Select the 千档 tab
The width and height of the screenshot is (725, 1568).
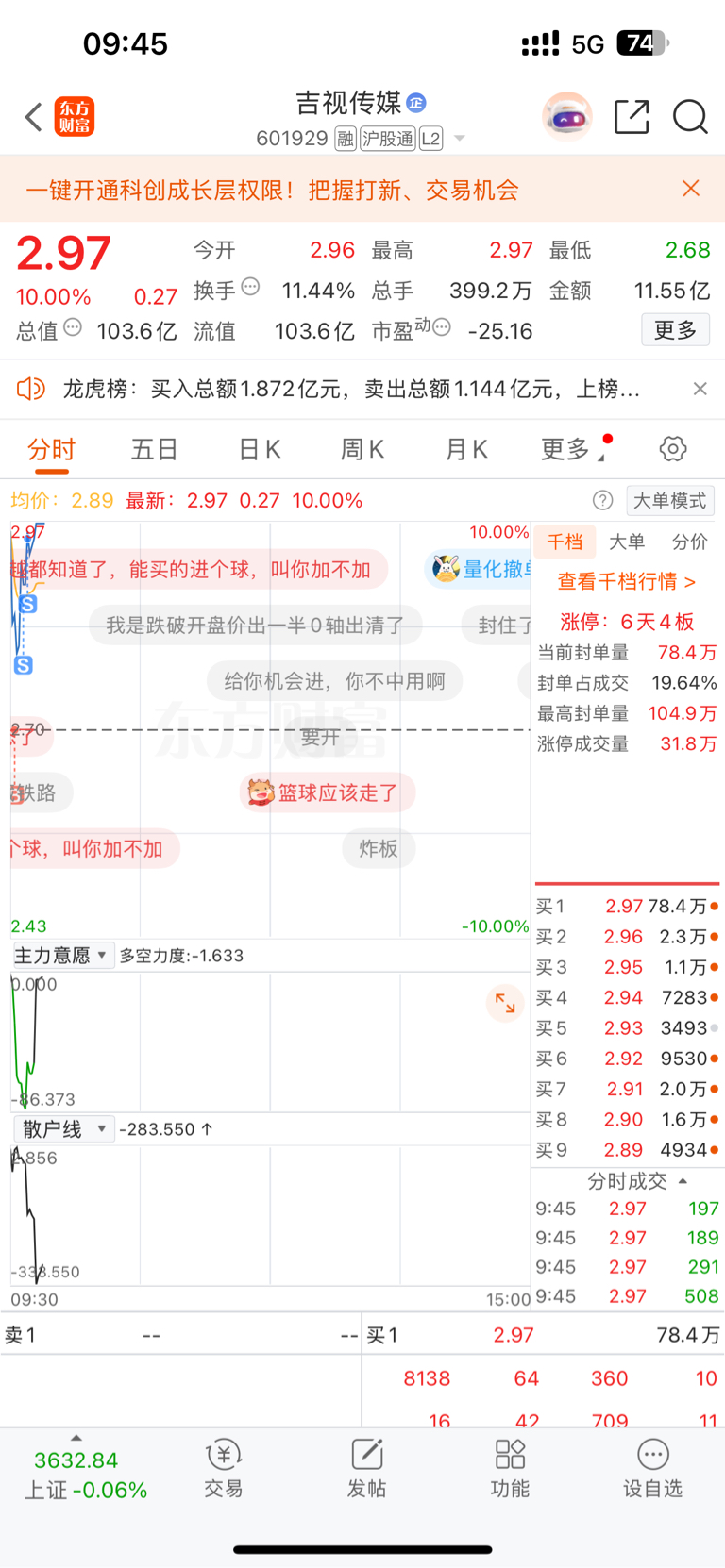[565, 542]
